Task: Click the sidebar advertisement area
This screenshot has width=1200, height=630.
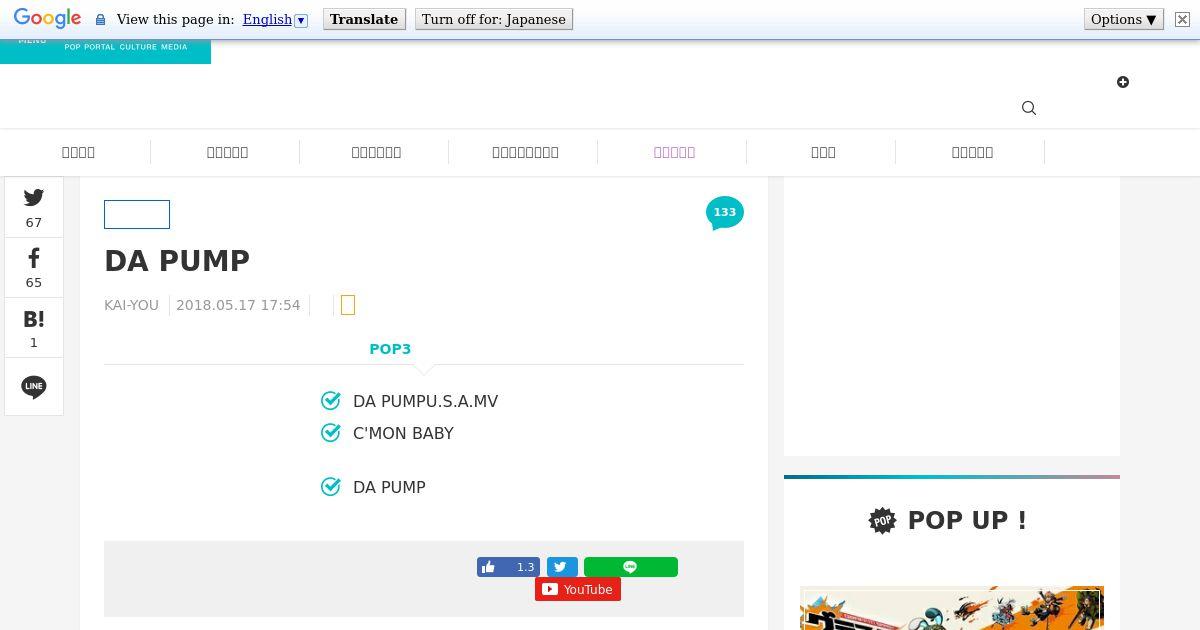Action: coord(952,316)
